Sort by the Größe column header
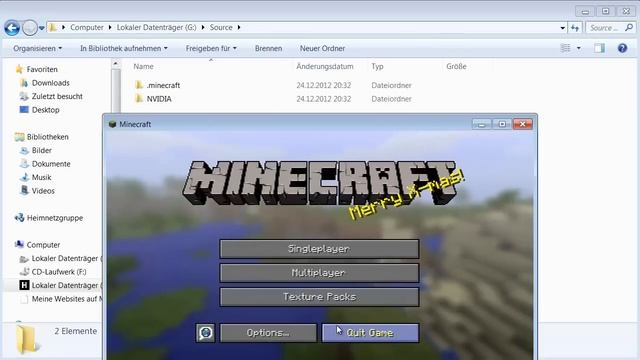This screenshot has width=640, height=360. [456, 66]
